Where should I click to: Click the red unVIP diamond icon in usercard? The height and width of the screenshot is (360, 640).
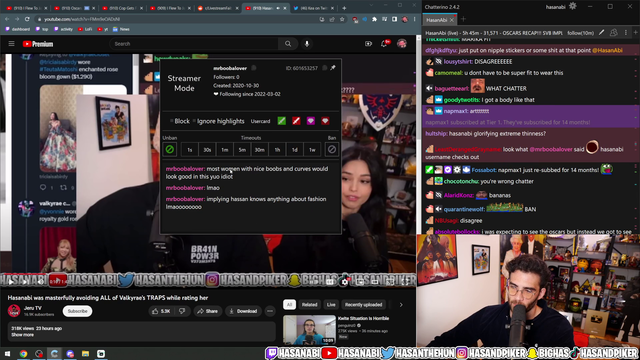[325, 121]
